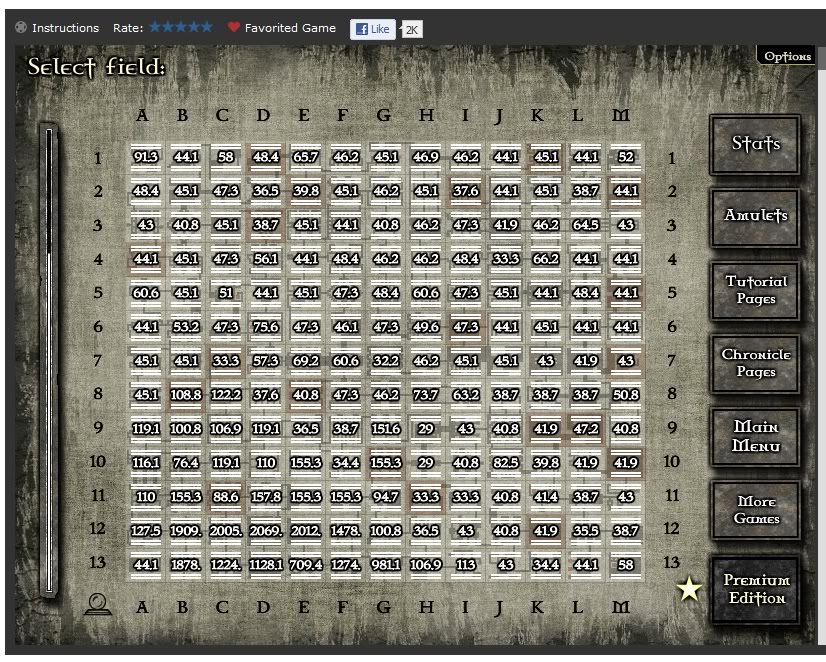Pick field L9 showing 47.2
Screen dimensions: 826x662
pyautogui.click(x=586, y=429)
